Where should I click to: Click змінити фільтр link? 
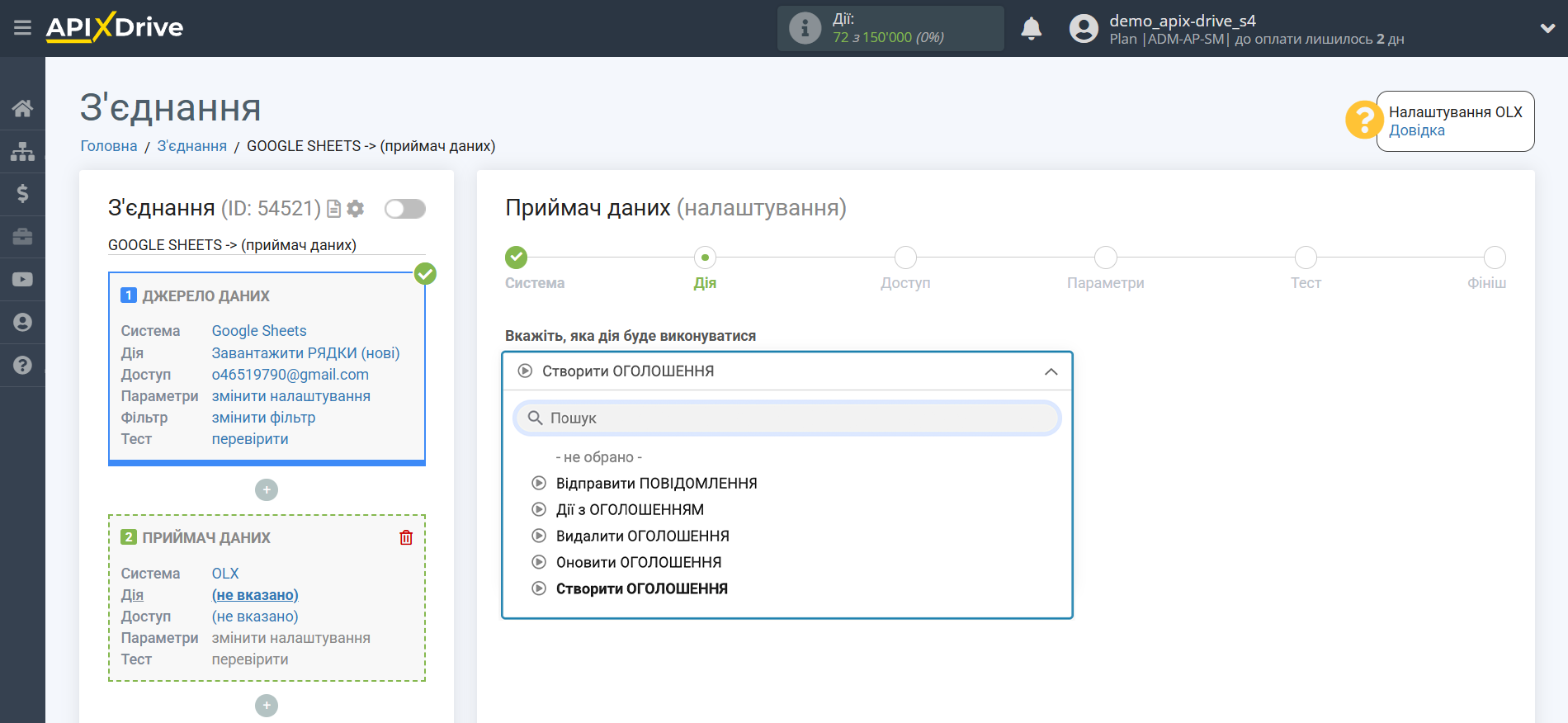pyautogui.click(x=264, y=418)
